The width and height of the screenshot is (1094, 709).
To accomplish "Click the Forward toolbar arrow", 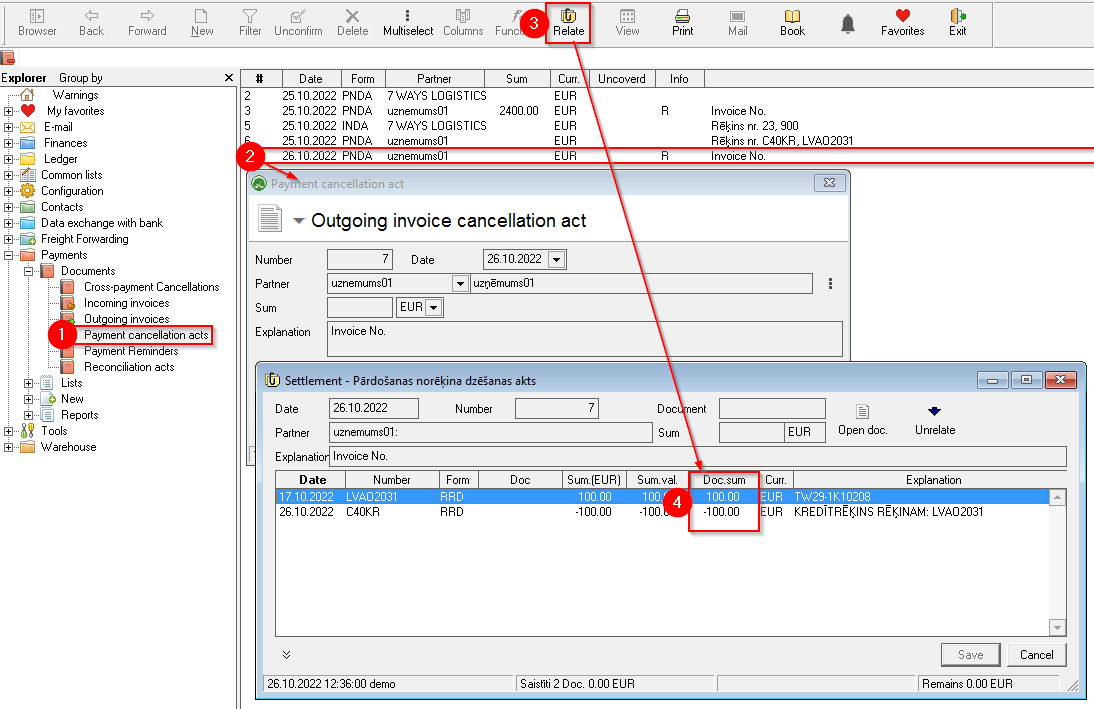I will pos(147,23).
